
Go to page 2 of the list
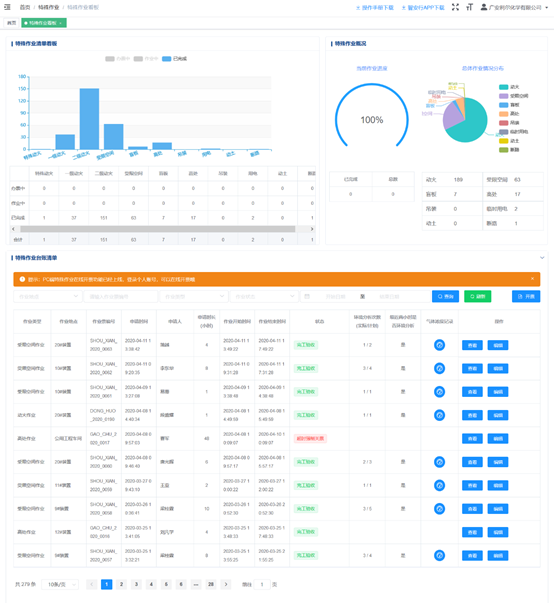[121, 584]
